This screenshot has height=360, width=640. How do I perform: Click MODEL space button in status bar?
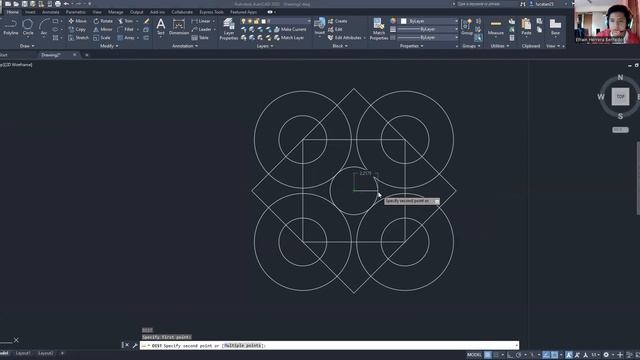[x=474, y=355]
